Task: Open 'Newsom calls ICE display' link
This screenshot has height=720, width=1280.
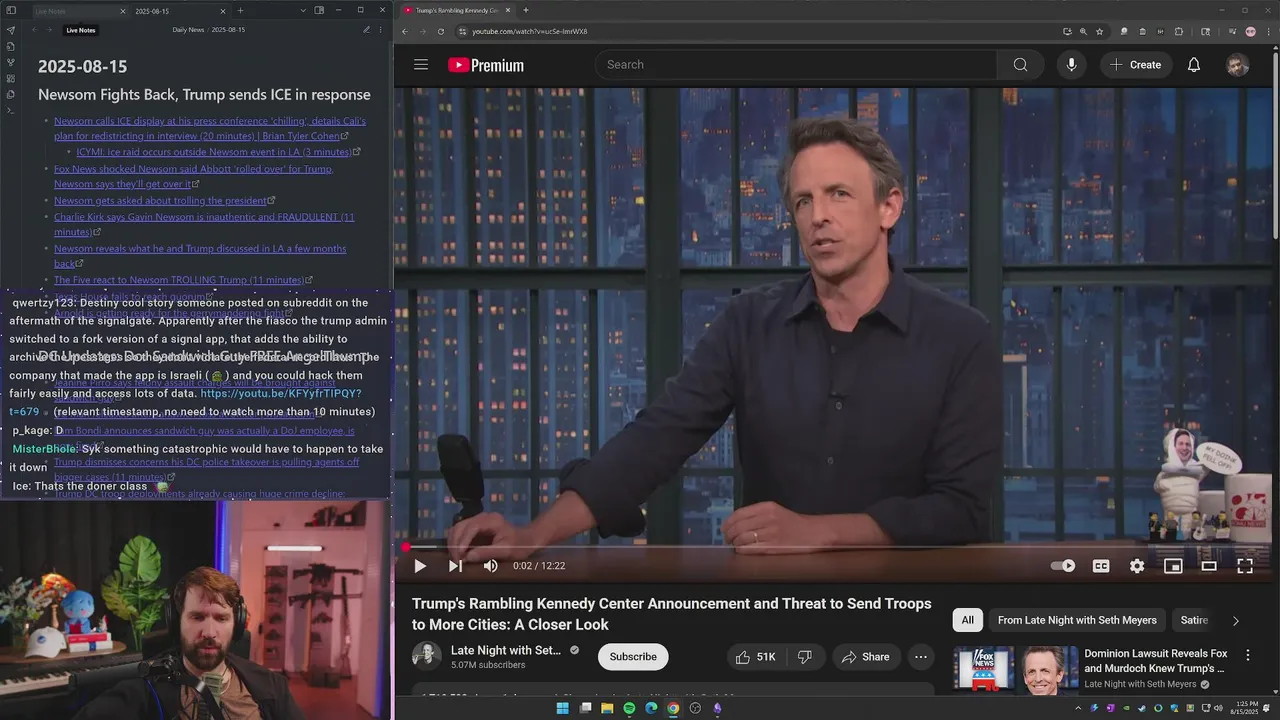Action: (210, 128)
